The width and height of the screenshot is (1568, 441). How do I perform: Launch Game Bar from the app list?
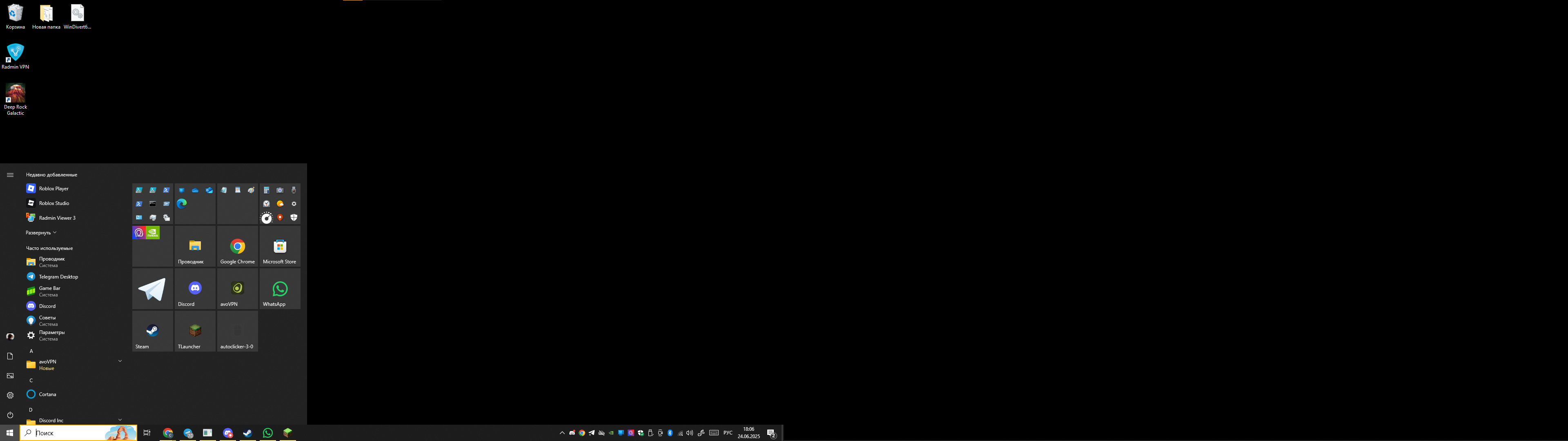(73, 291)
